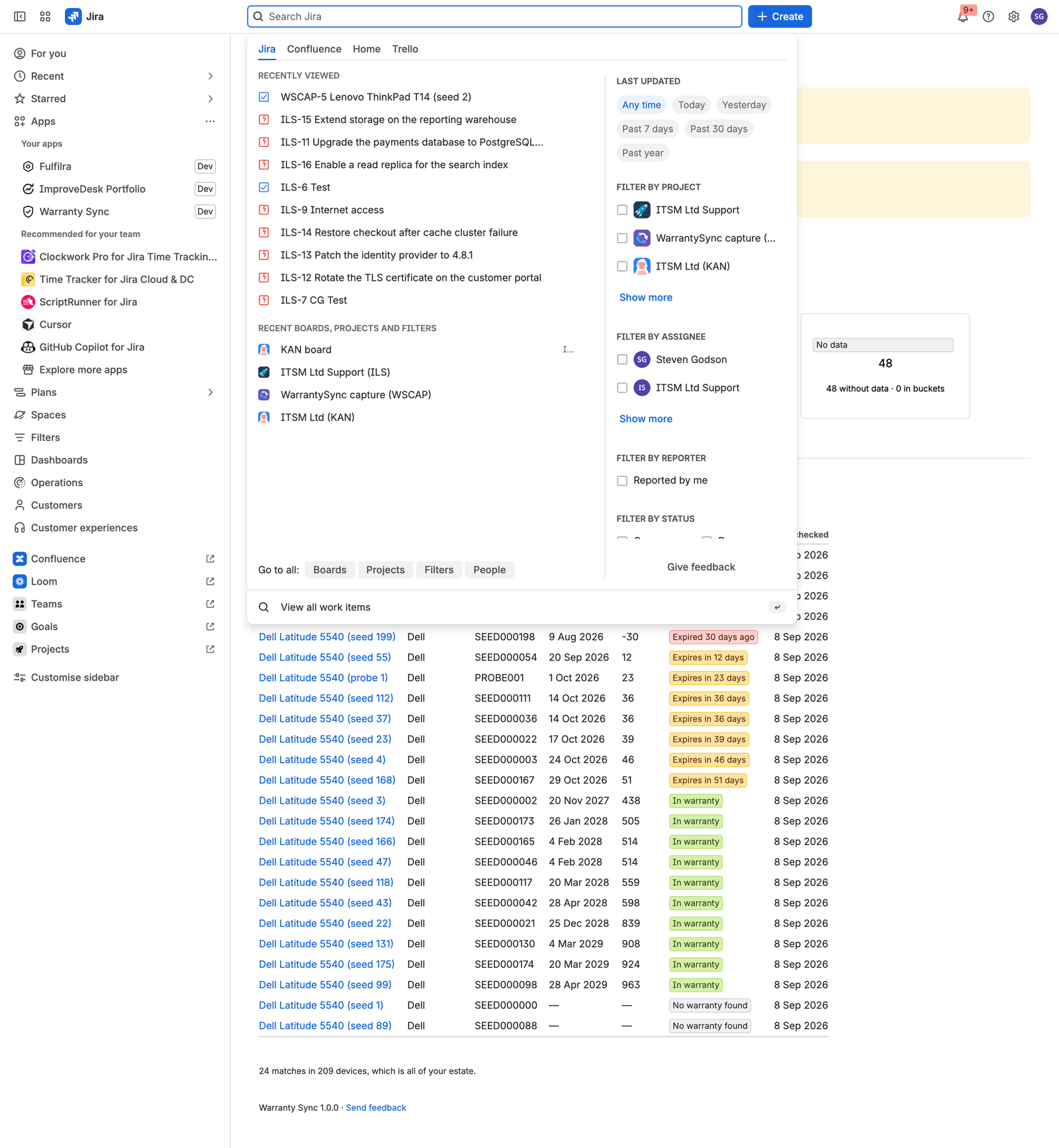Open the help question mark icon
Viewport: 1059px width, 1148px height.
pyautogui.click(x=988, y=17)
